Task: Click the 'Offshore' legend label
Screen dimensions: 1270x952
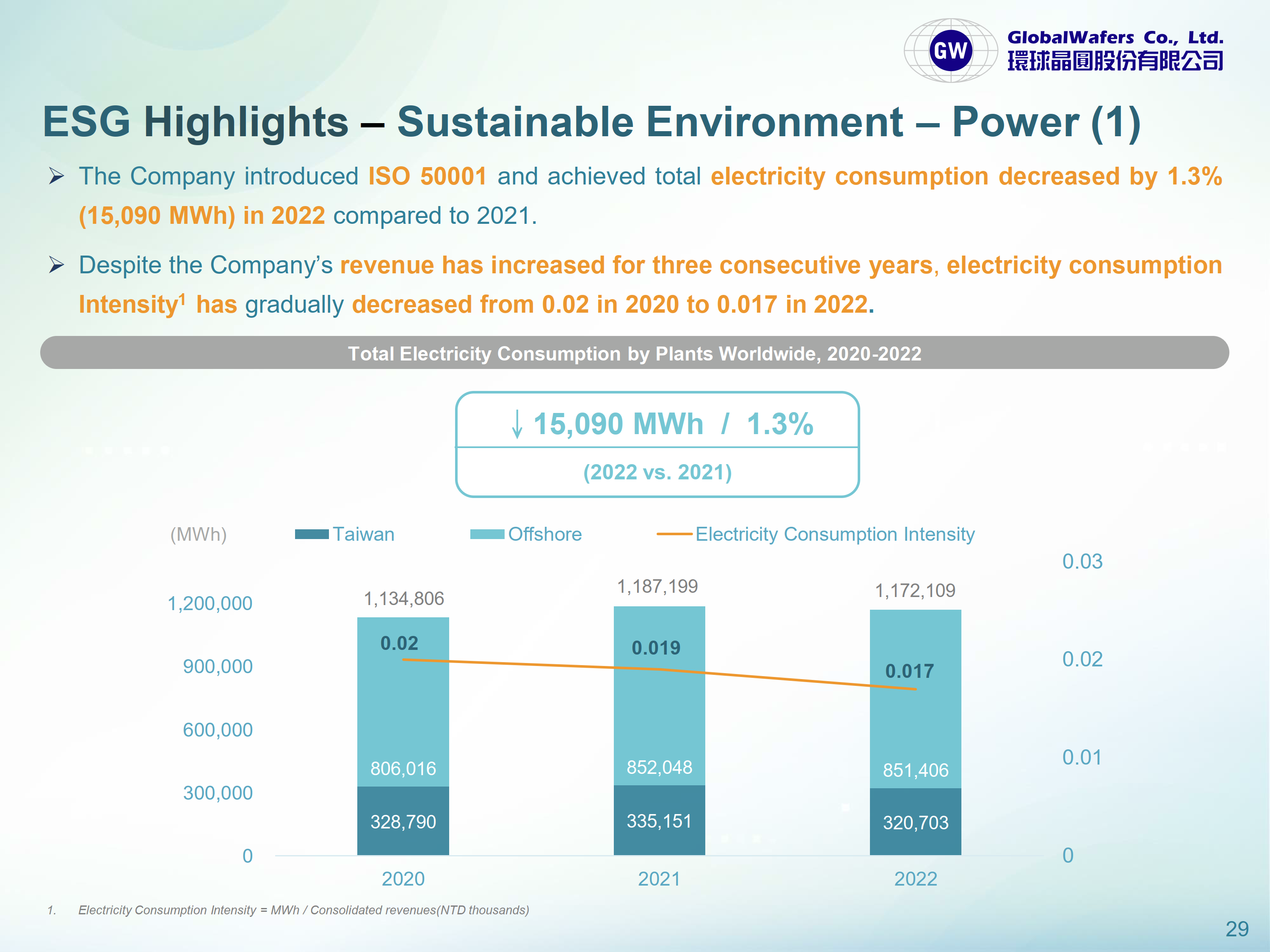Action: [545, 534]
